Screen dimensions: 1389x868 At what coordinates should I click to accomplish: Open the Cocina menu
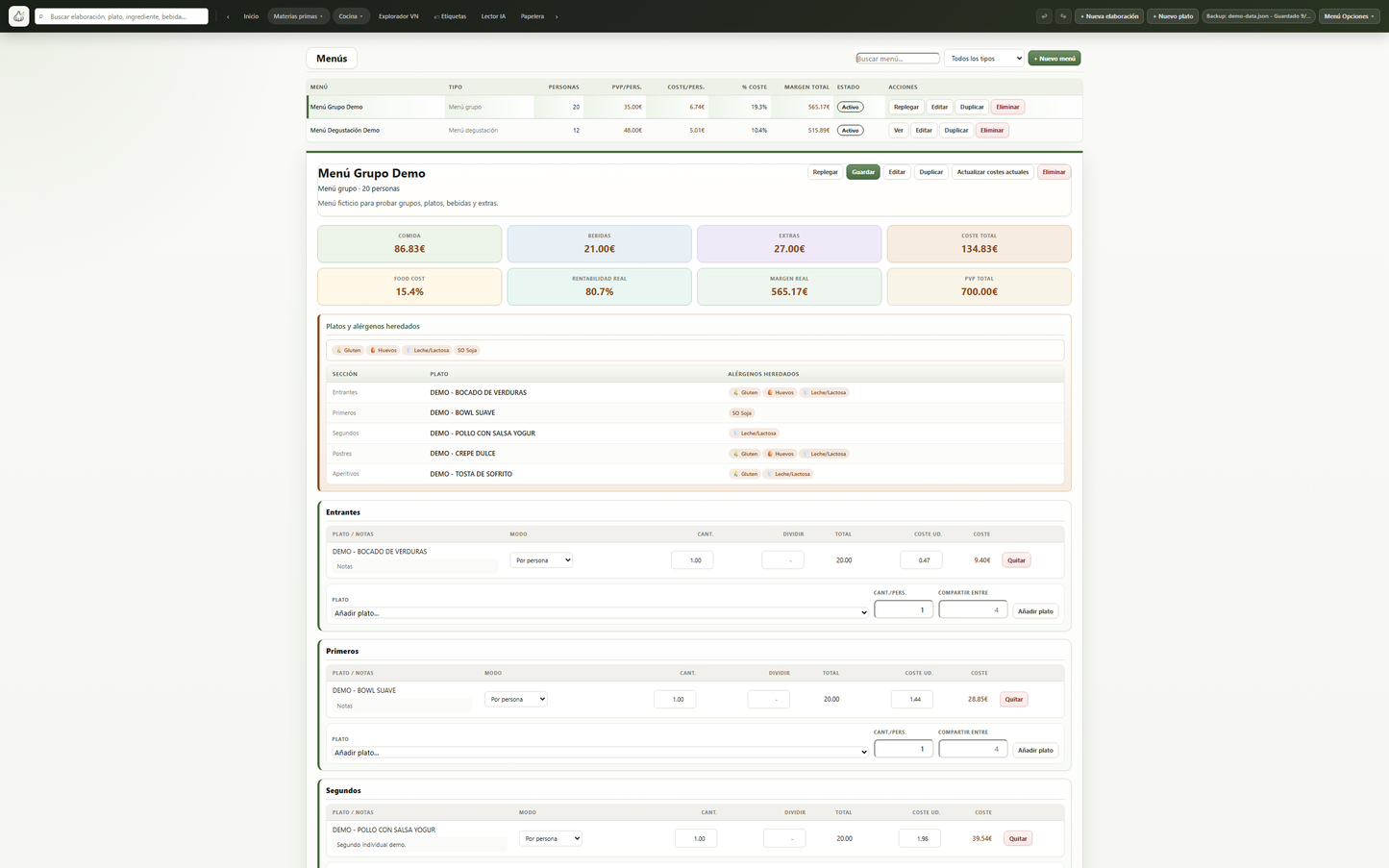click(x=351, y=16)
